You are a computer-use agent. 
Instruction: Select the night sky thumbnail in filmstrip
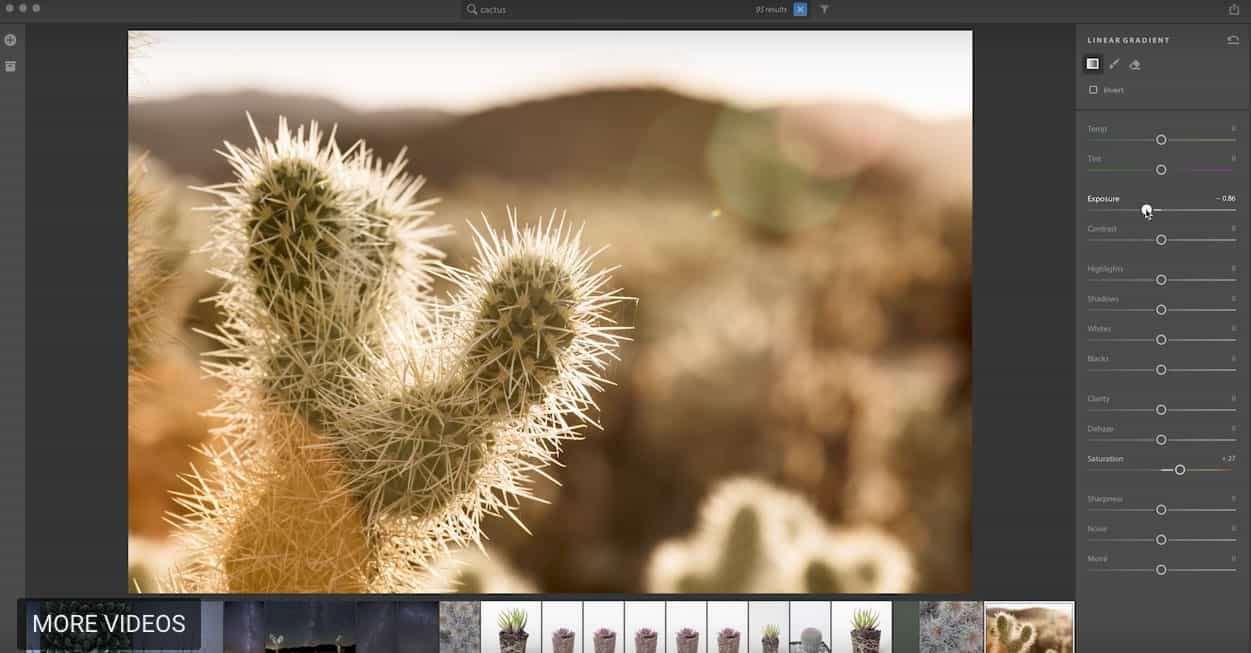(x=310, y=626)
